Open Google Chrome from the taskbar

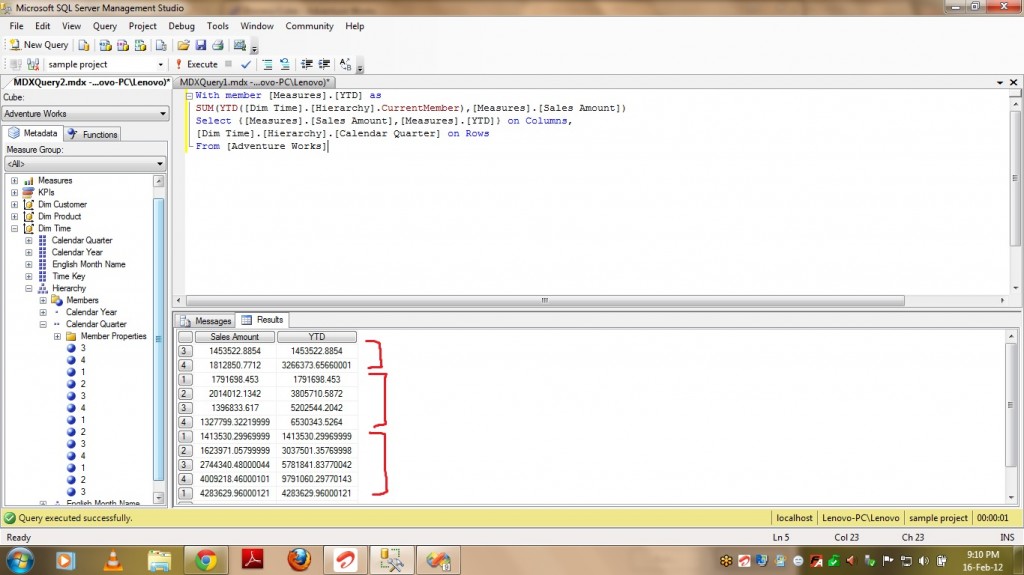point(207,559)
